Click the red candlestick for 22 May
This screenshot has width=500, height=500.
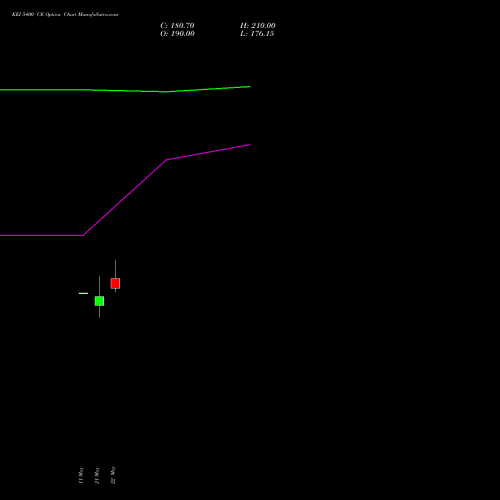tap(115, 283)
